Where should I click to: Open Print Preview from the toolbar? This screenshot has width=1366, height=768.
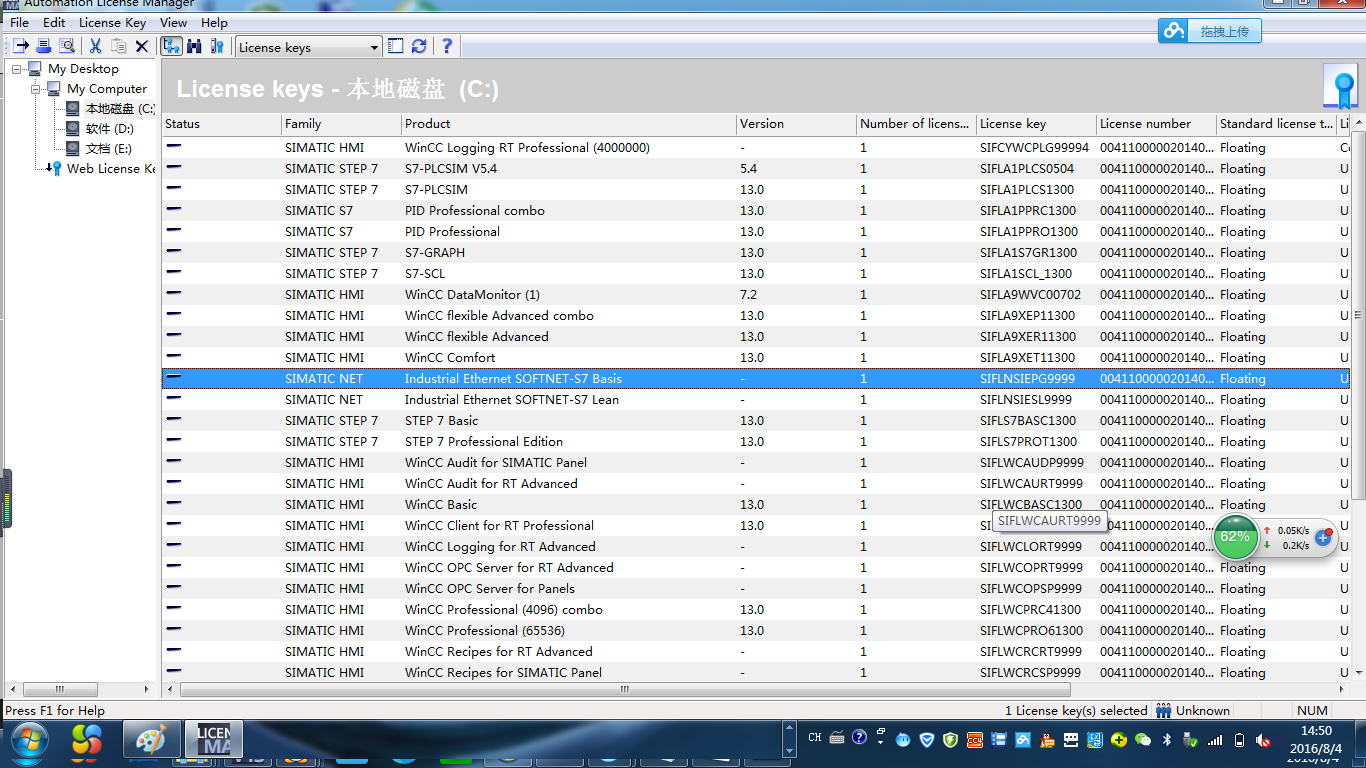point(66,46)
